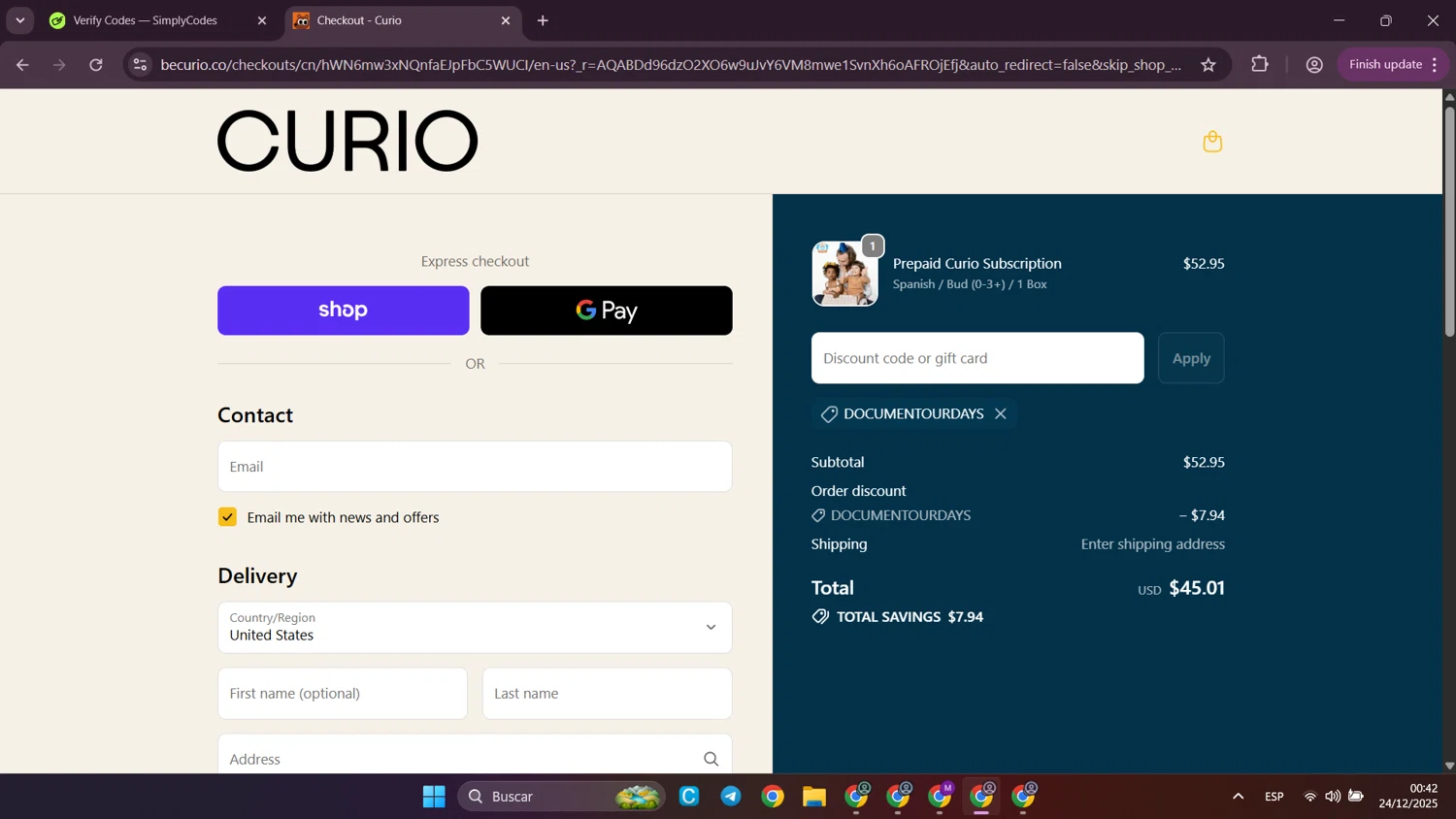Open the Windows Start menu

coord(434,797)
